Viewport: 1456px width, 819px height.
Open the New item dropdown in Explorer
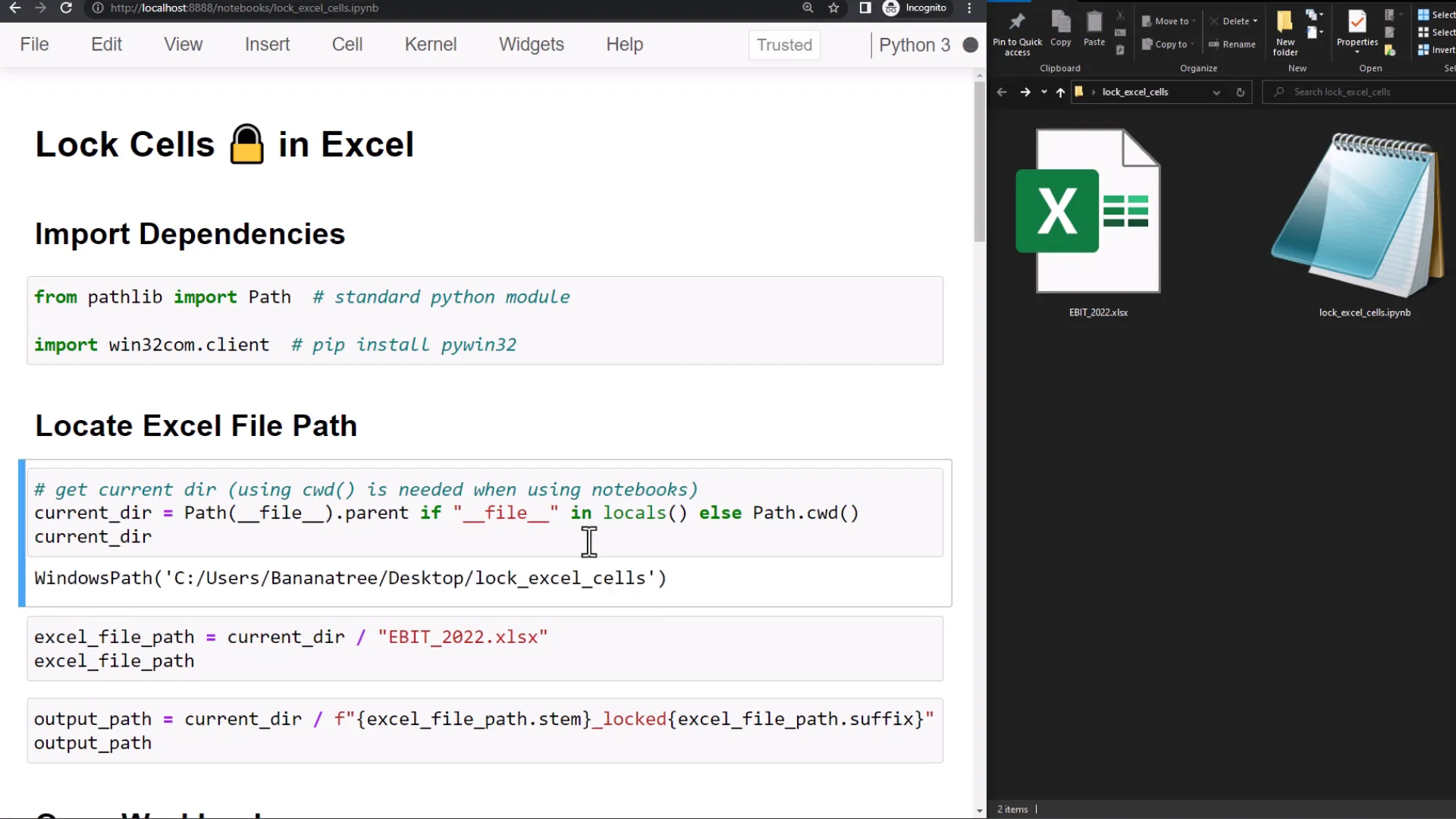pos(1314,15)
